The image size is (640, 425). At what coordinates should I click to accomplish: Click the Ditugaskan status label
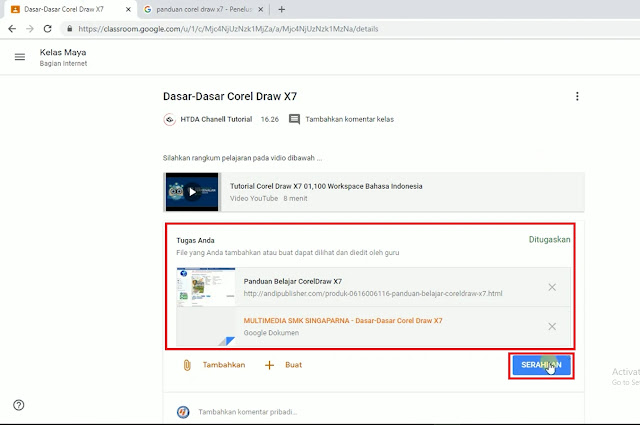pyautogui.click(x=549, y=240)
